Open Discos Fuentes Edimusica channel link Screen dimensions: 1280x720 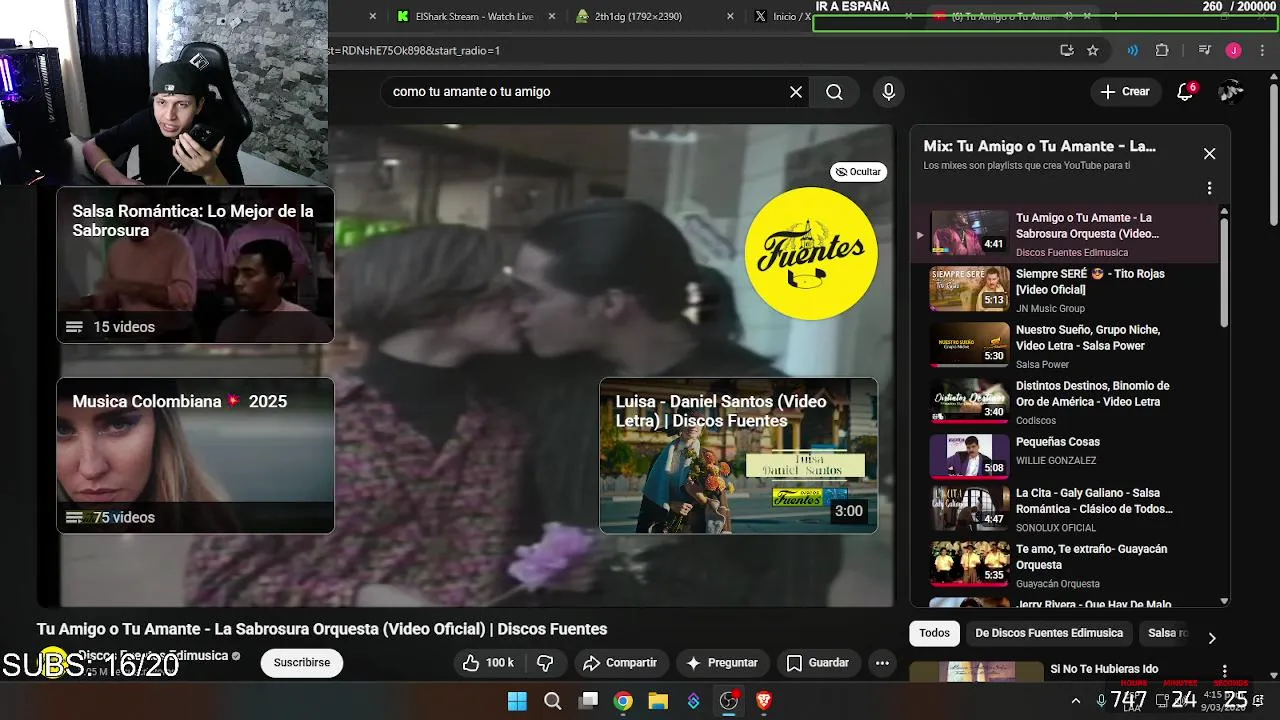[153, 656]
